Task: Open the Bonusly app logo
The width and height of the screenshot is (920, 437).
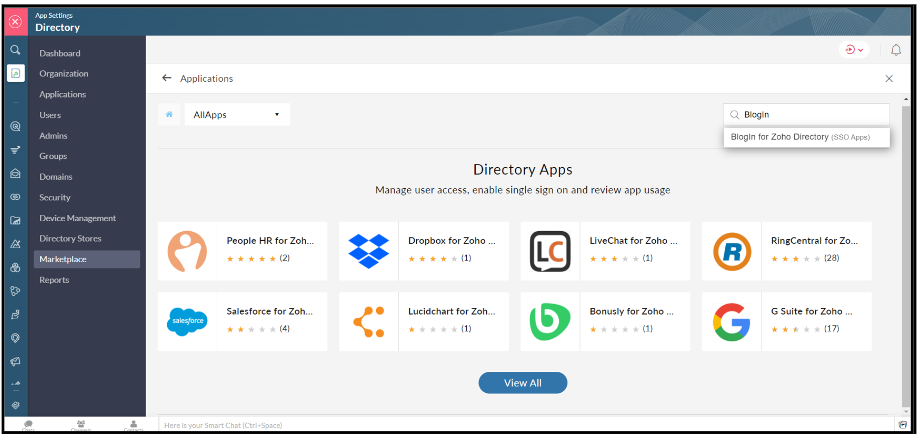Action: coord(550,322)
